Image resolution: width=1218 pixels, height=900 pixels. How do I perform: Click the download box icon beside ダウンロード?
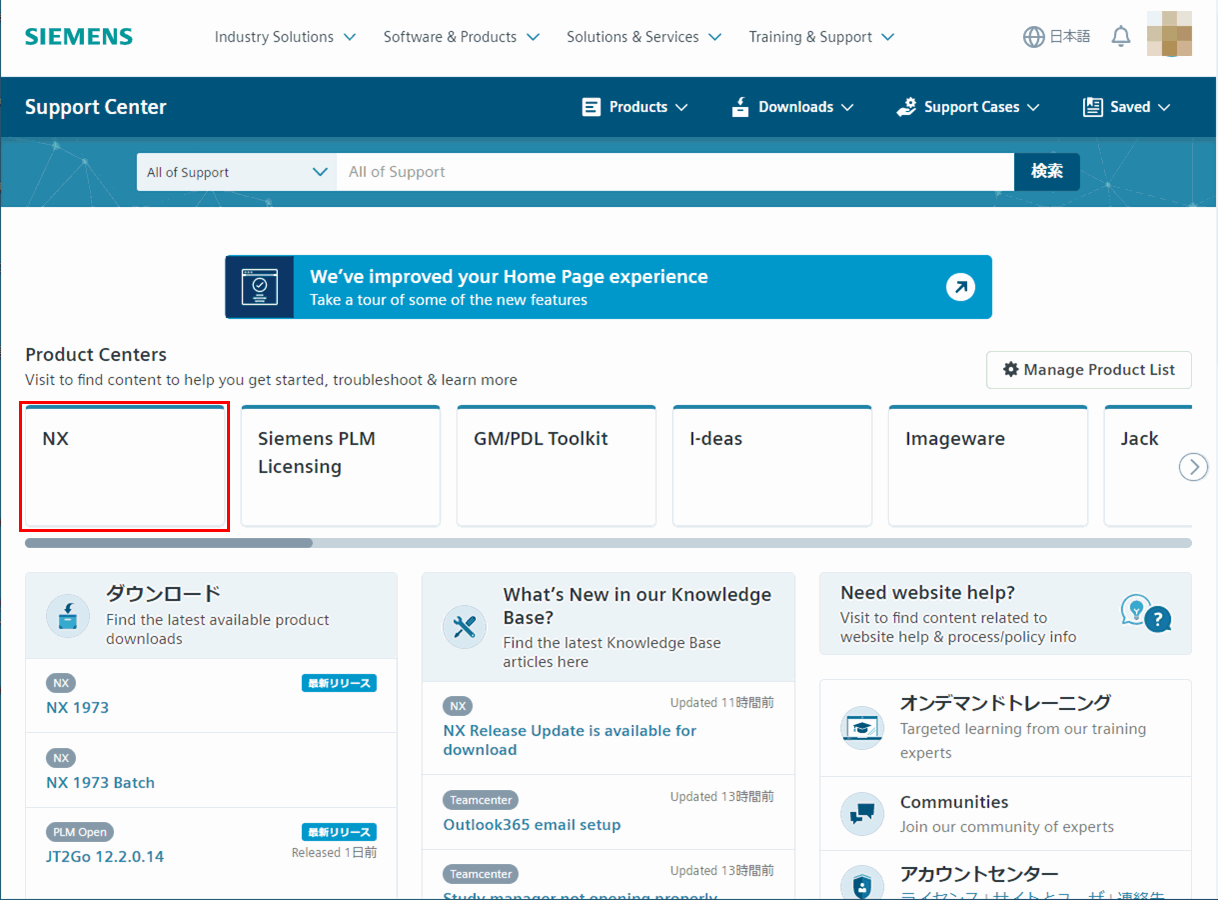(68, 615)
